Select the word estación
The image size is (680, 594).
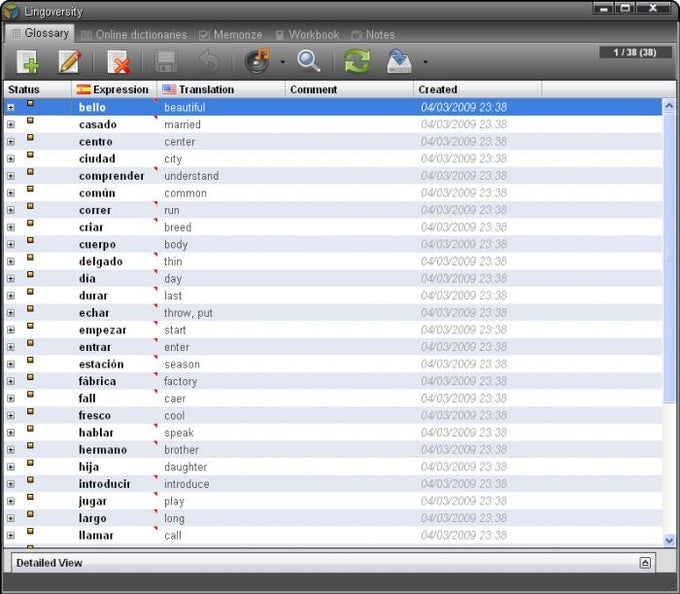(x=101, y=364)
